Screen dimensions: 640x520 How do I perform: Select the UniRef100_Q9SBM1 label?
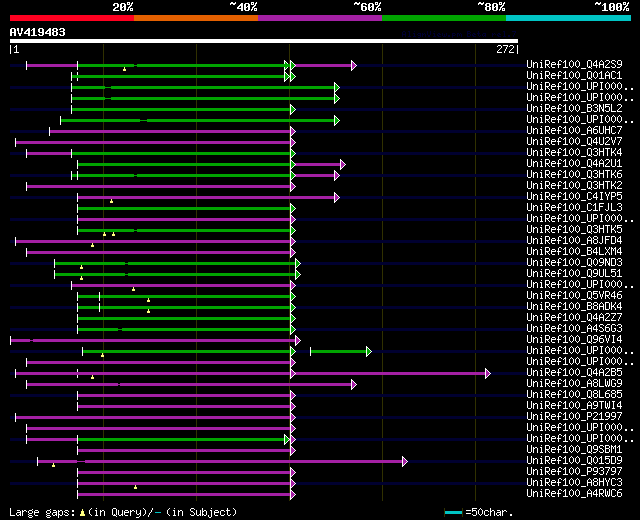(574, 450)
